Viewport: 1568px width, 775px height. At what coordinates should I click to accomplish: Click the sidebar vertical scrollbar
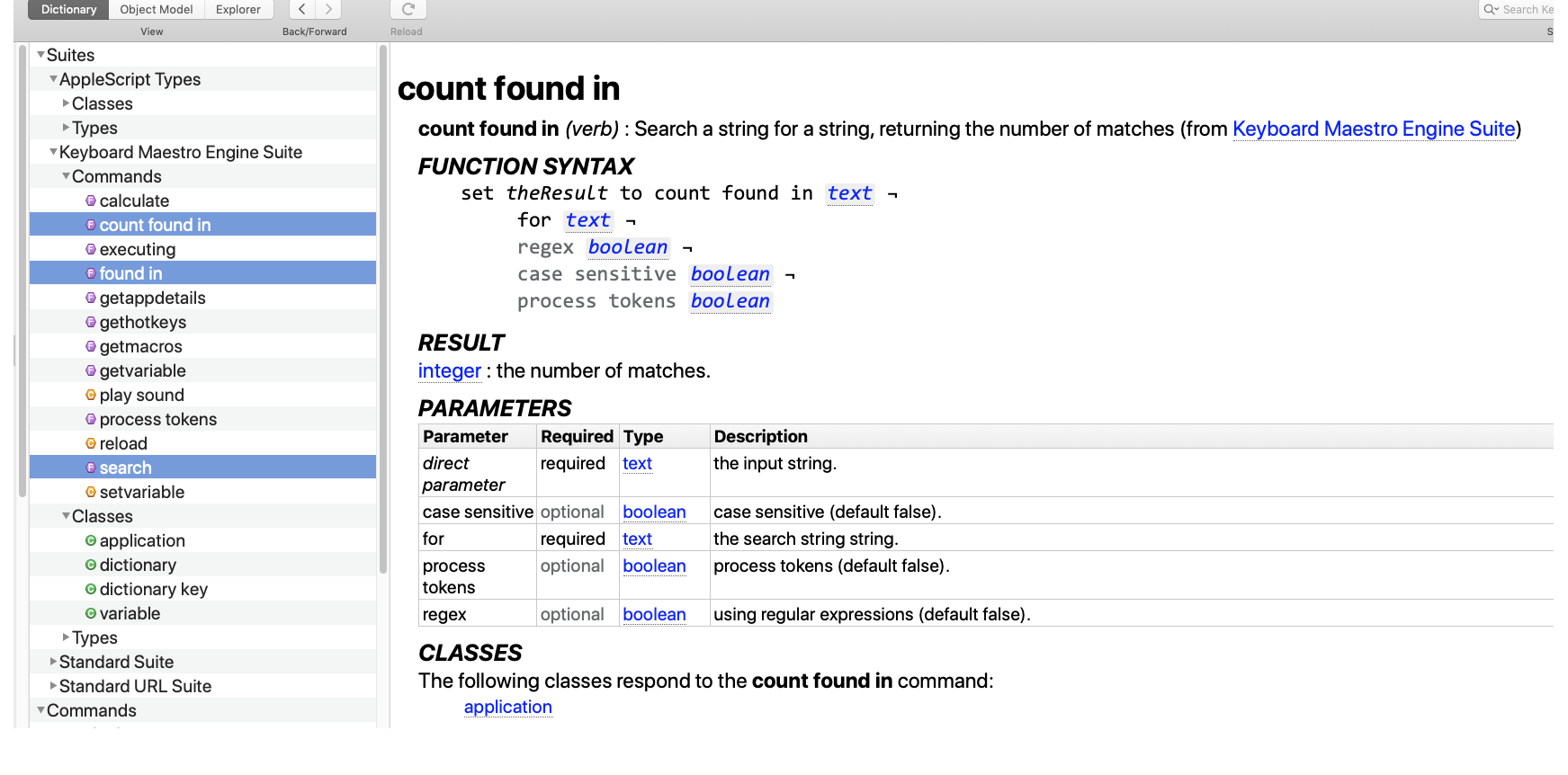[x=383, y=306]
